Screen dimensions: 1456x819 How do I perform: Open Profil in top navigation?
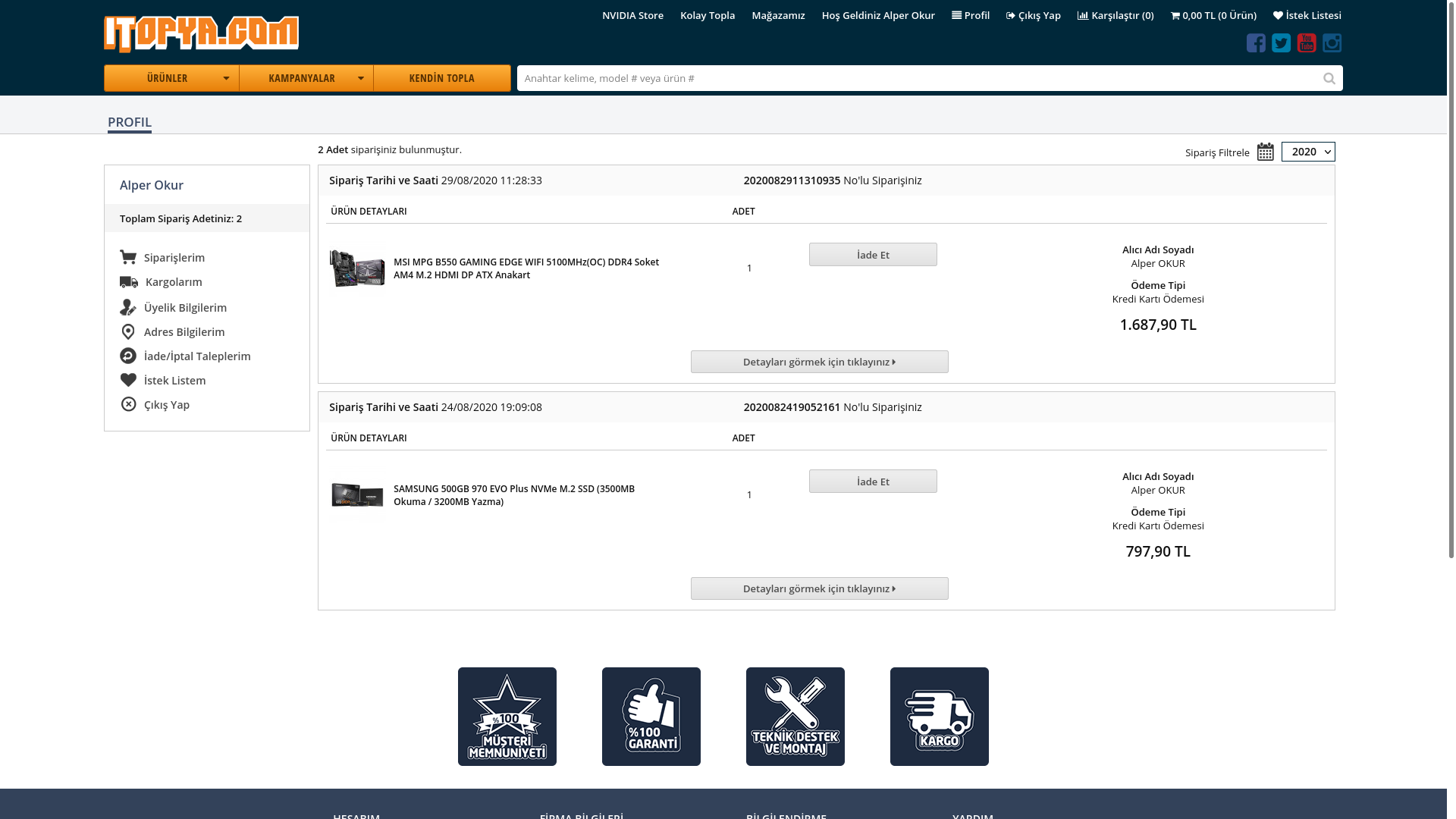(x=971, y=15)
